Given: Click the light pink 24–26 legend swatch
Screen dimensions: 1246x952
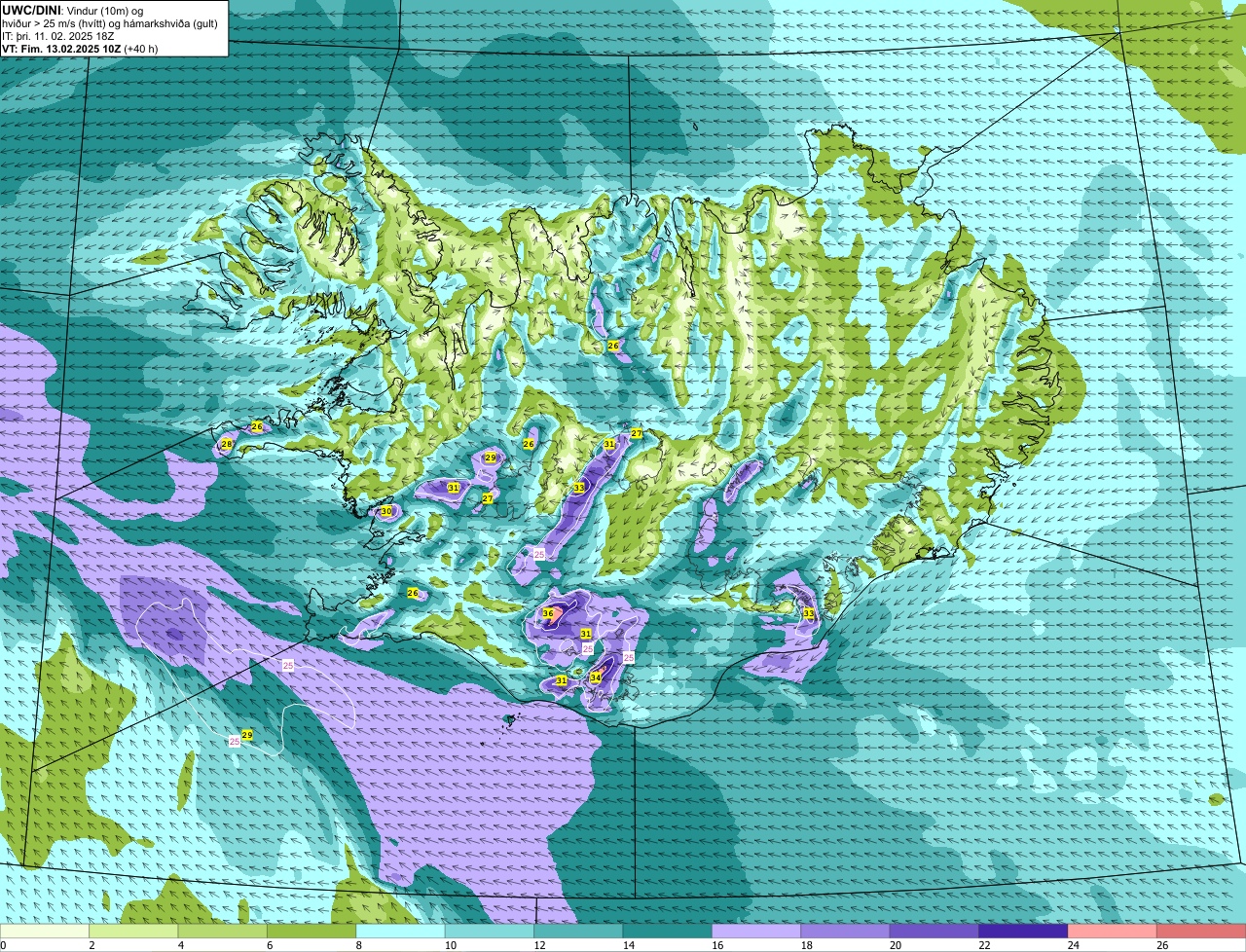Looking at the screenshot, I should click(1114, 932).
